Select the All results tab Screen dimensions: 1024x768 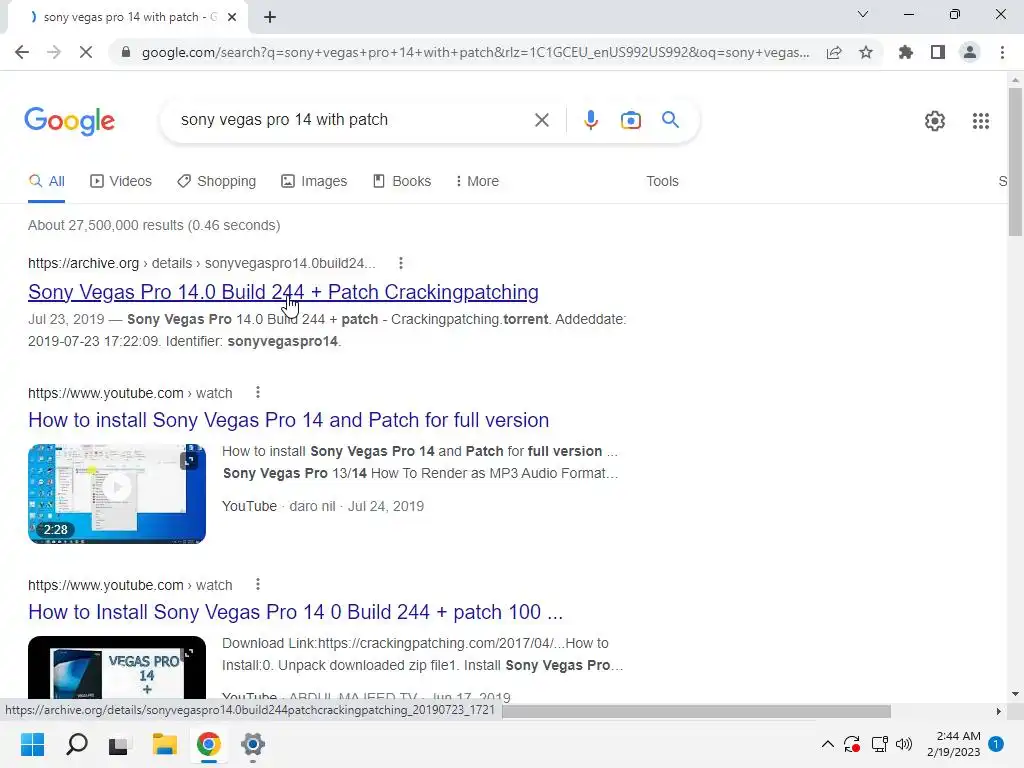(x=46, y=182)
